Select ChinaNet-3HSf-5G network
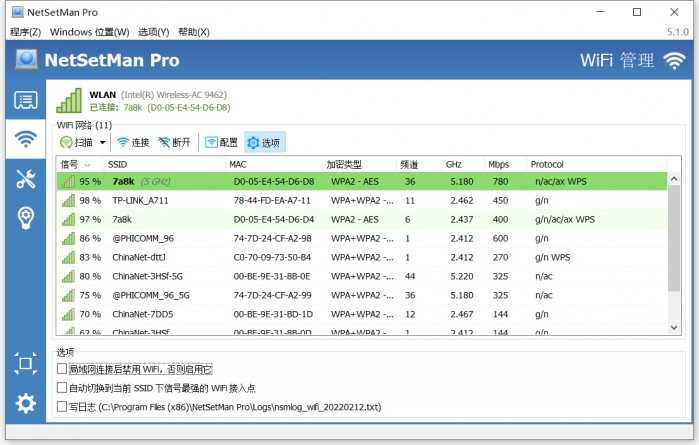Screen dimensions: 699x445 tap(362, 276)
